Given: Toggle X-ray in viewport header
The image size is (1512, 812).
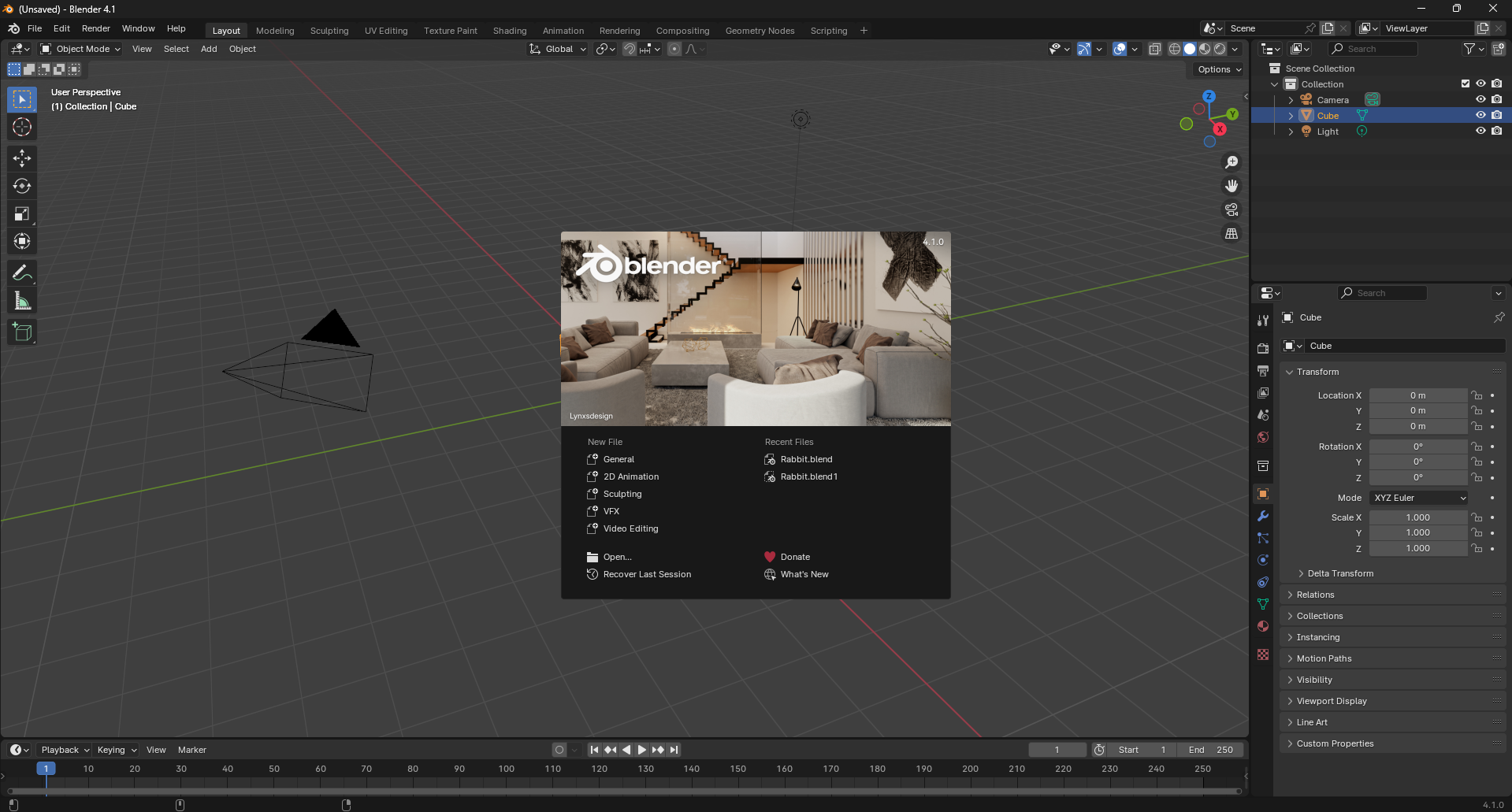Looking at the screenshot, I should (1154, 49).
